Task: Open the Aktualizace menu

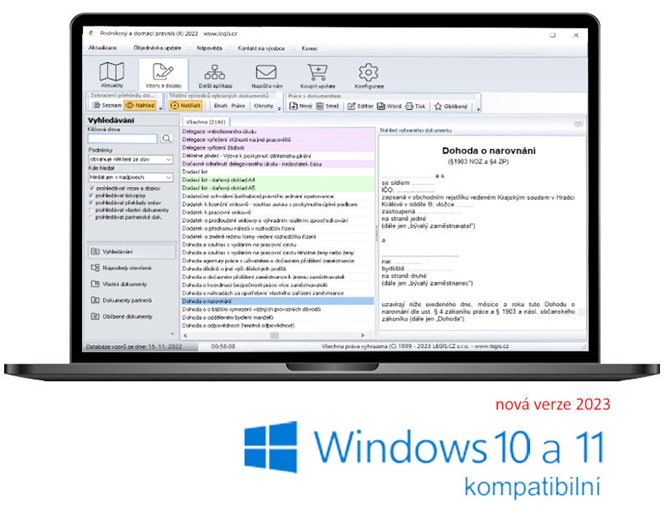Action: click(103, 48)
